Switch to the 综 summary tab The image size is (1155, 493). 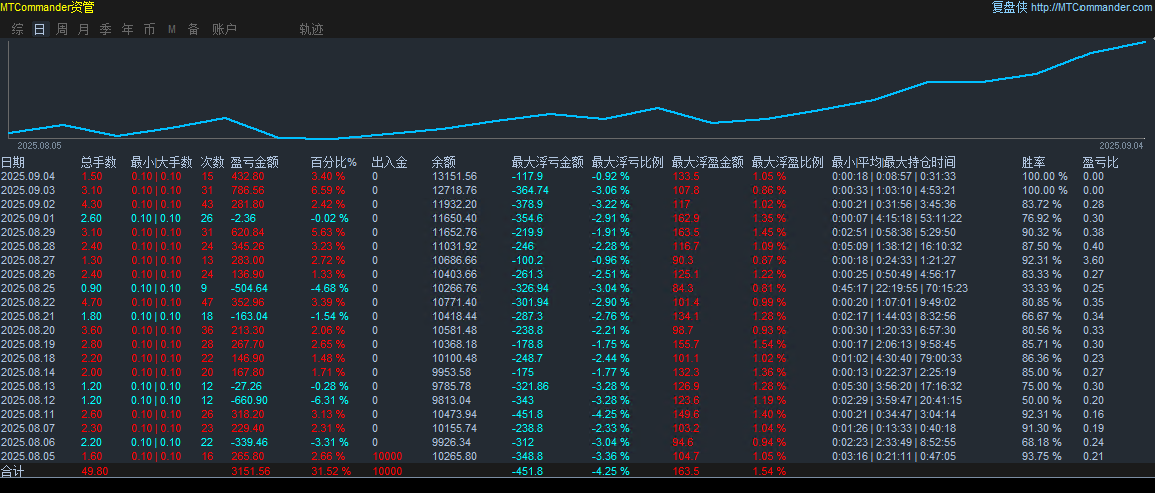pos(18,30)
